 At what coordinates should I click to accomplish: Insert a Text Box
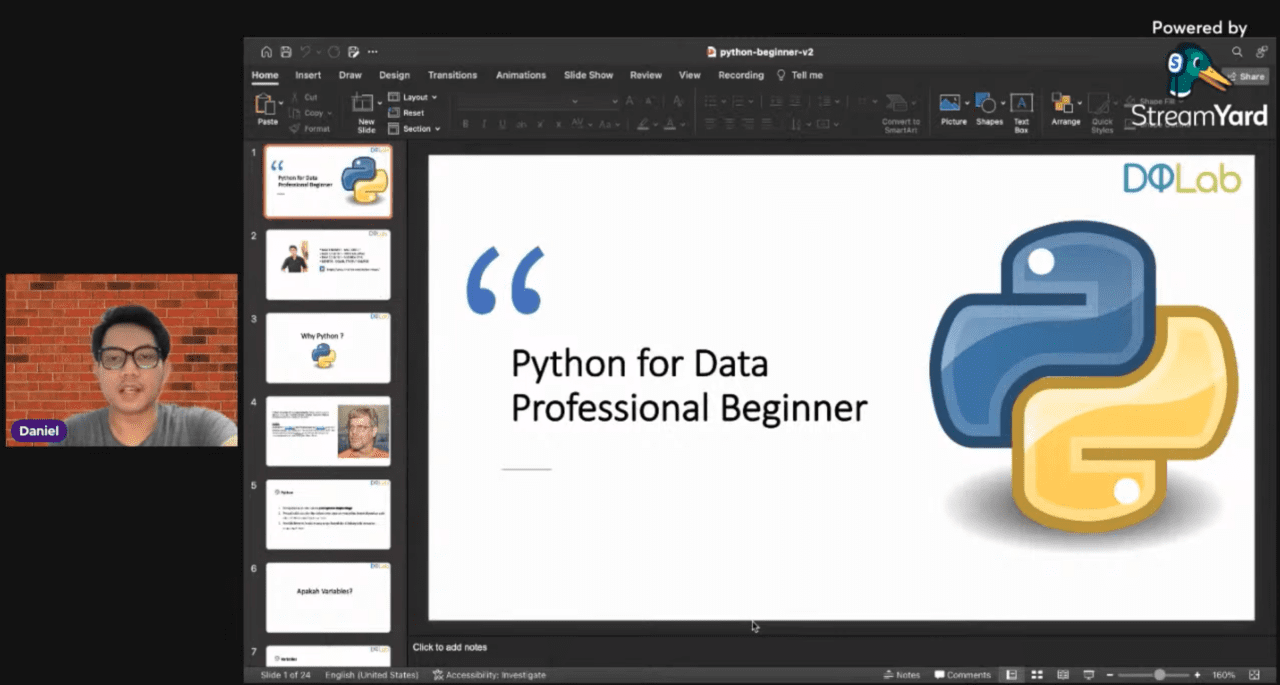1022,110
